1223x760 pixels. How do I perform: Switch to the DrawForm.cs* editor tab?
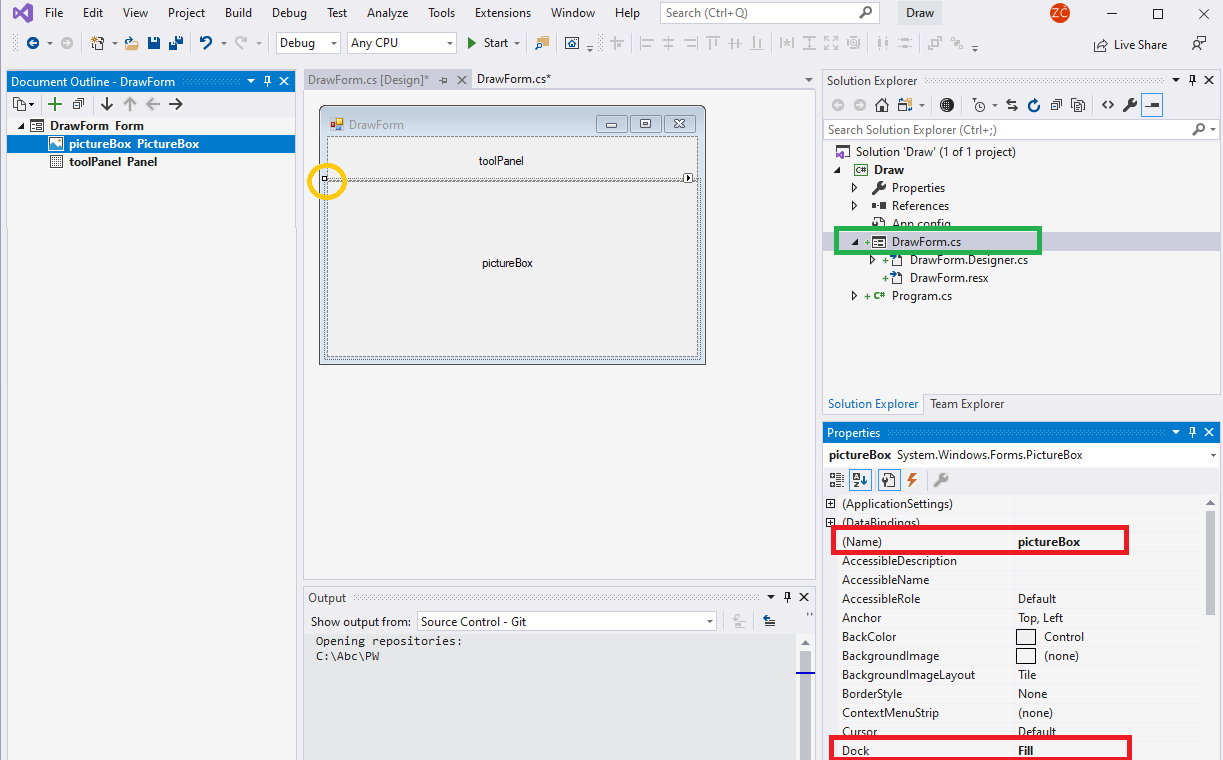(x=514, y=80)
